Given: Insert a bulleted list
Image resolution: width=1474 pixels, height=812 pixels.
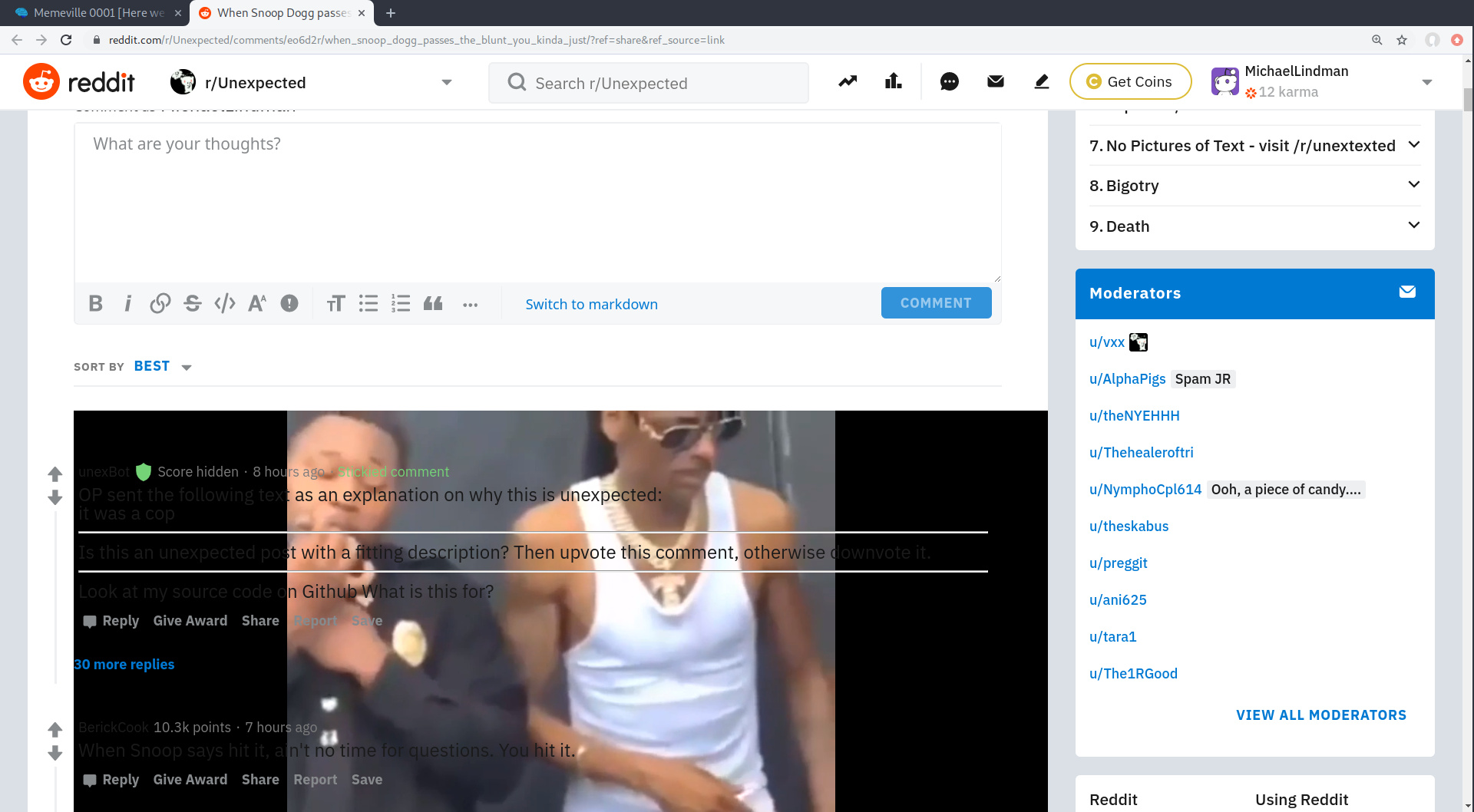Looking at the screenshot, I should click(368, 304).
